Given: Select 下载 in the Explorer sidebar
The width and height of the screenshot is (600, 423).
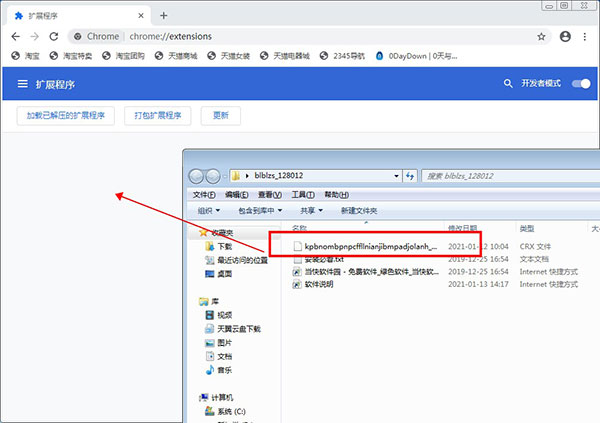Looking at the screenshot, I should (x=224, y=246).
